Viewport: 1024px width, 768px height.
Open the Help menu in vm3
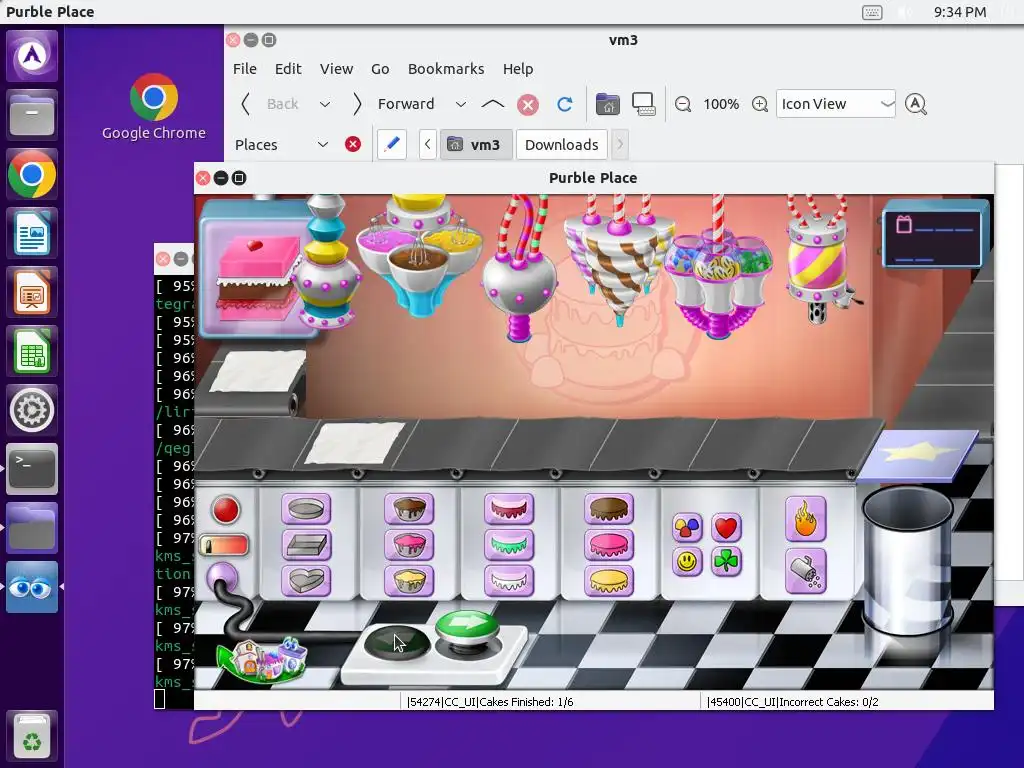pyautogui.click(x=518, y=69)
